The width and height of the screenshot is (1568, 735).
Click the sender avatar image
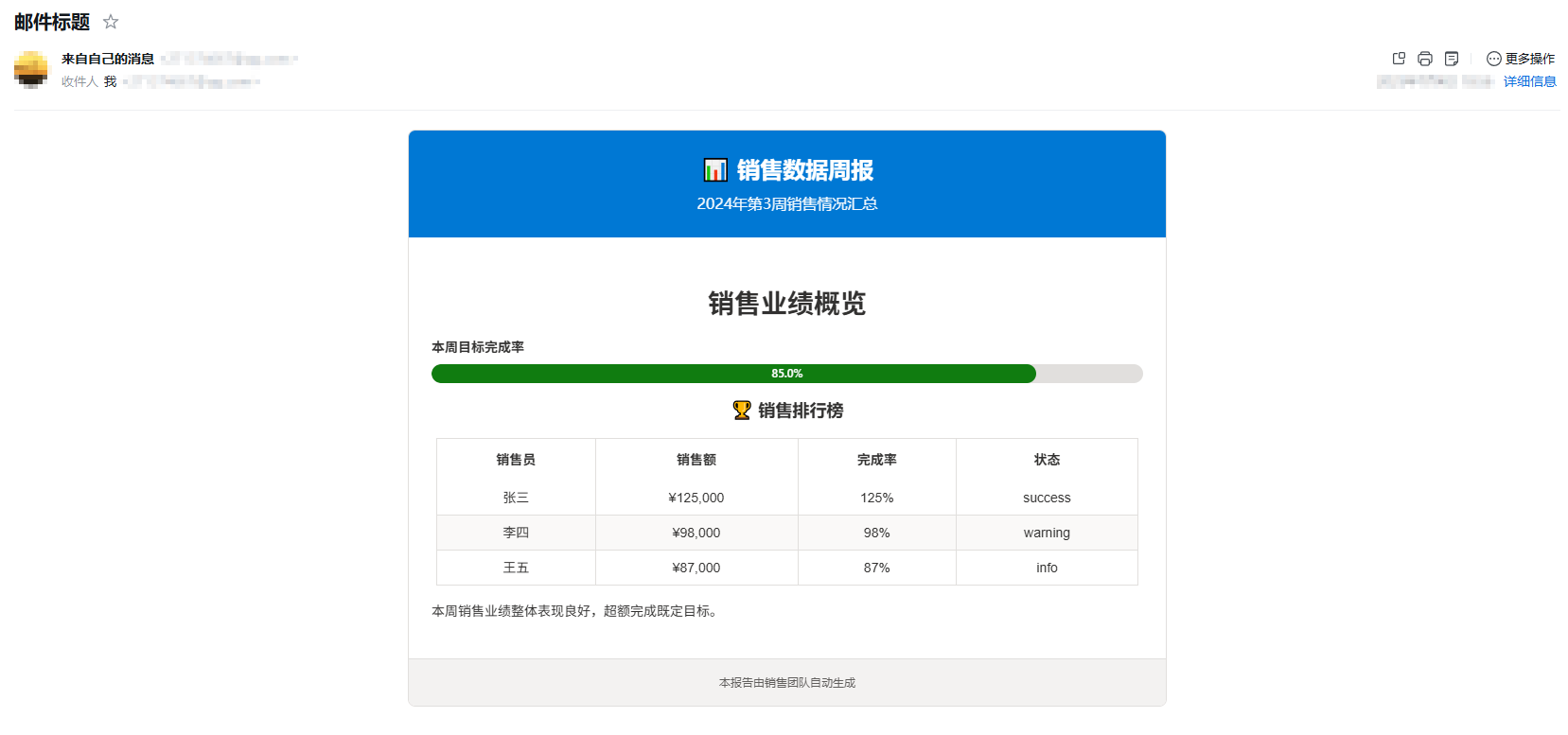pos(31,69)
